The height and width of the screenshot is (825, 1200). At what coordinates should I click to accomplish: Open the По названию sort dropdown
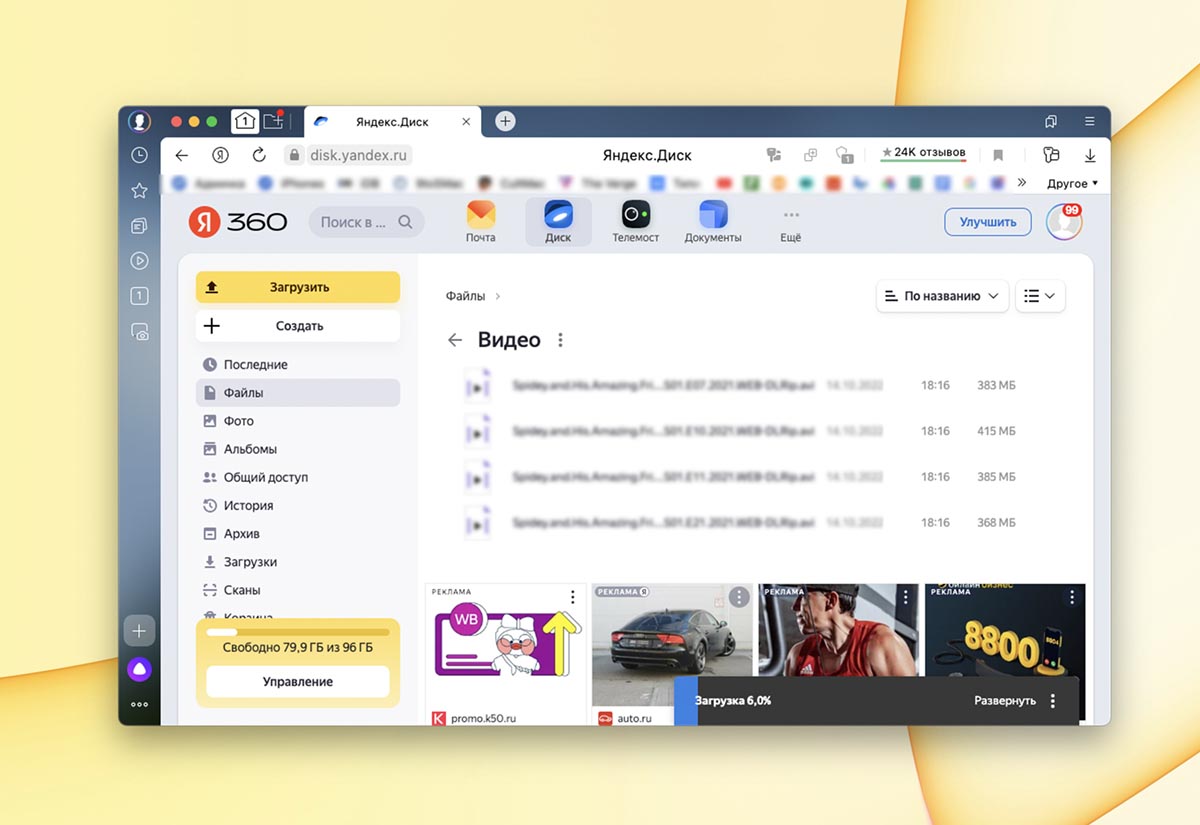(942, 296)
